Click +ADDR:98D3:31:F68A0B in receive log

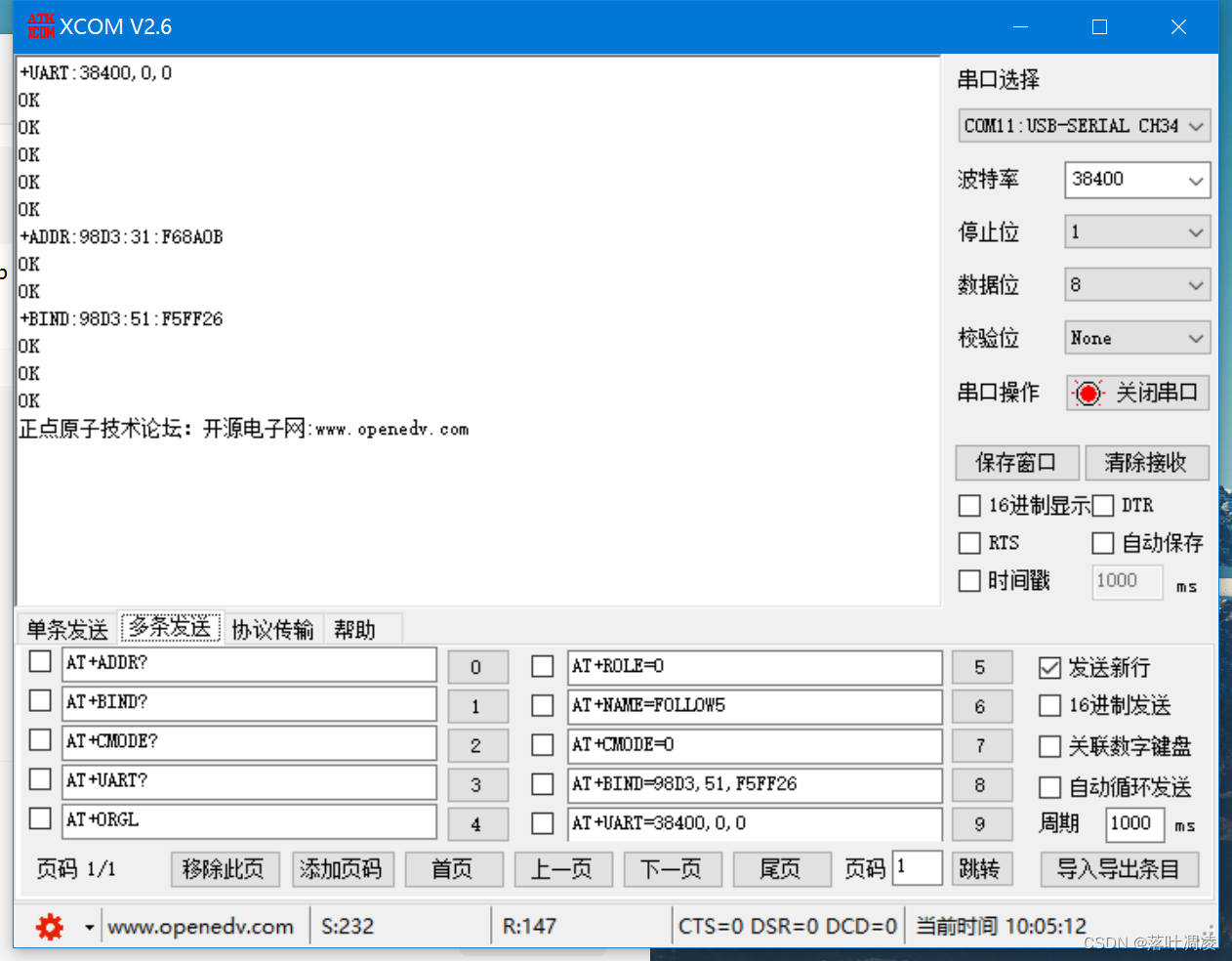122,237
